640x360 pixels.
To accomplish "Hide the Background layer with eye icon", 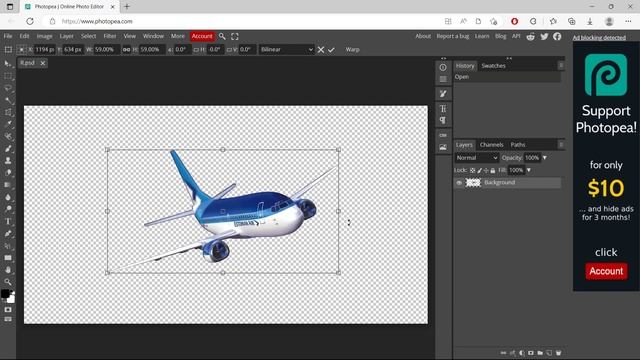I will [x=459, y=183].
